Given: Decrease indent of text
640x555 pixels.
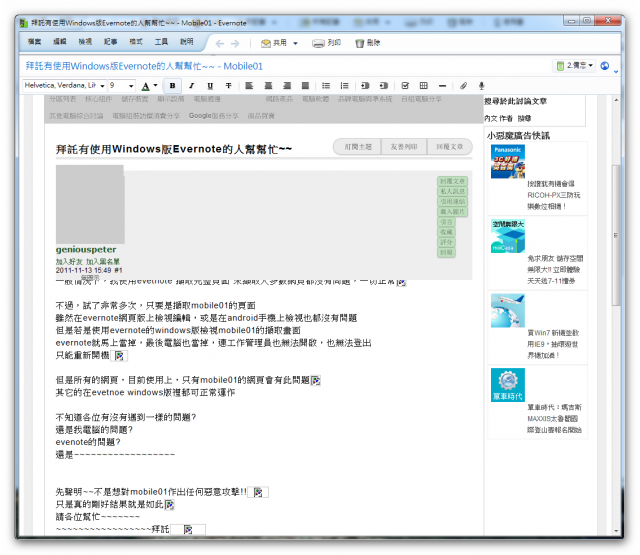Looking at the screenshot, I should 384,86.
